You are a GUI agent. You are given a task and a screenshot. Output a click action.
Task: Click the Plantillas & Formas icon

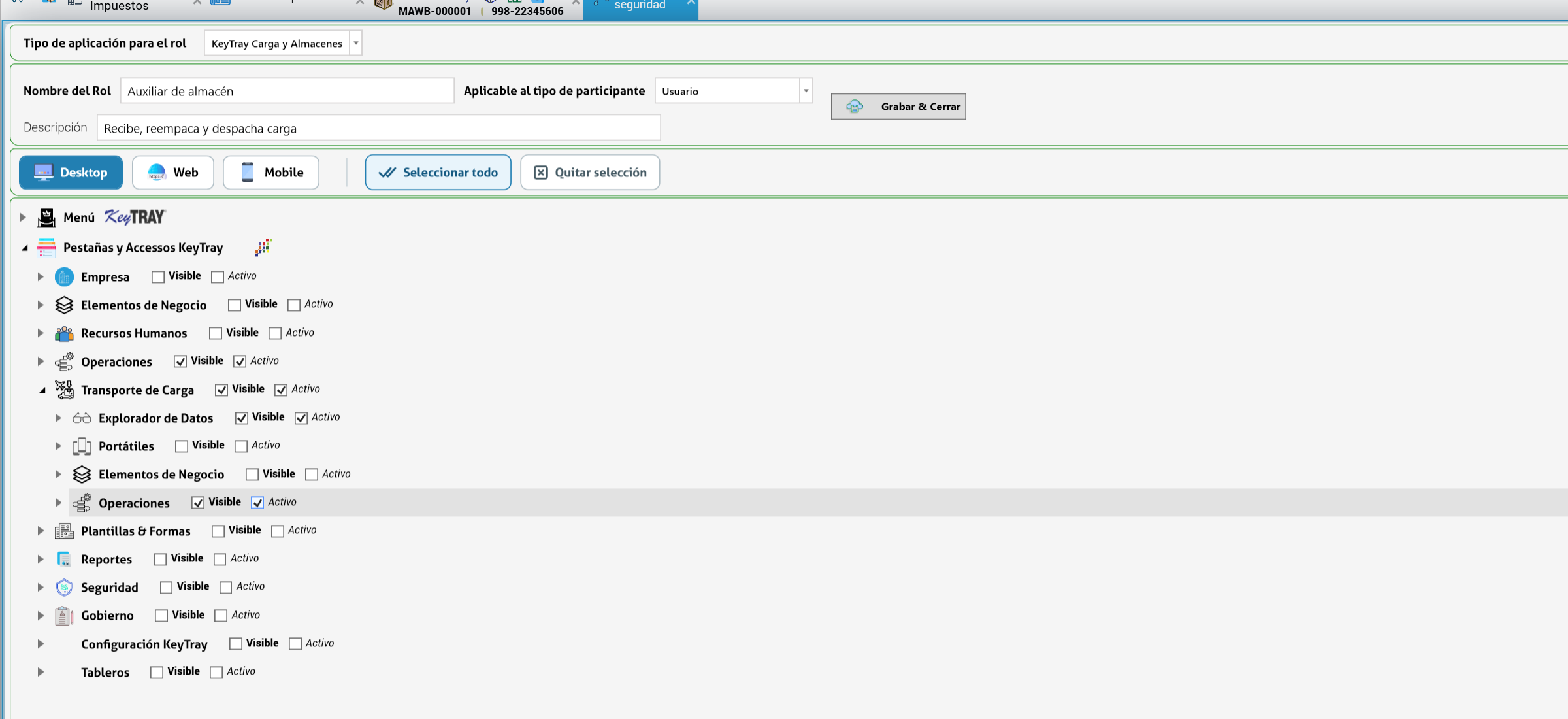[x=64, y=531]
